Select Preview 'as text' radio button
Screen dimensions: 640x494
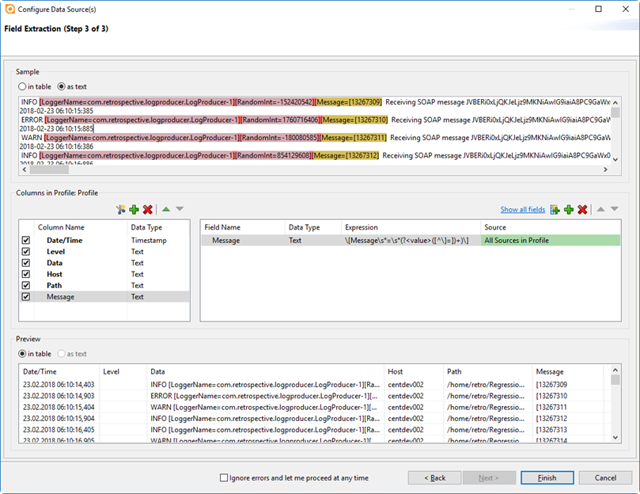pyautogui.click(x=61, y=354)
